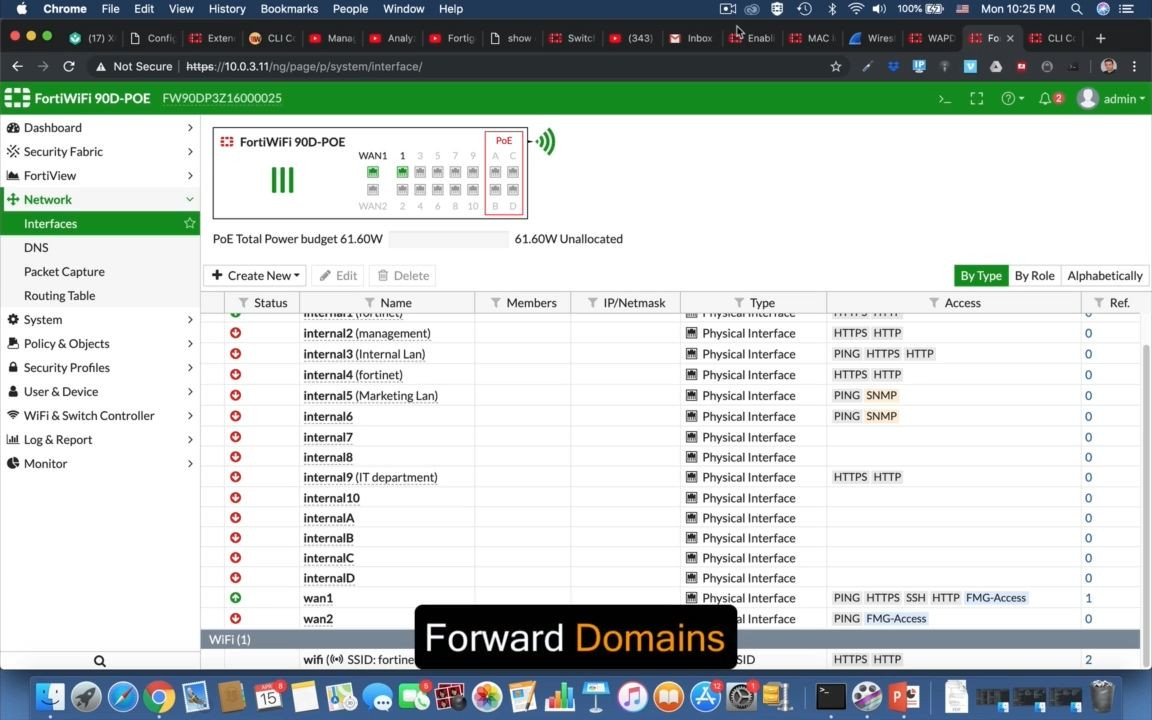The height and width of the screenshot is (720, 1152).
Task: Expand the Security Fabric menu
Action: coord(100,152)
